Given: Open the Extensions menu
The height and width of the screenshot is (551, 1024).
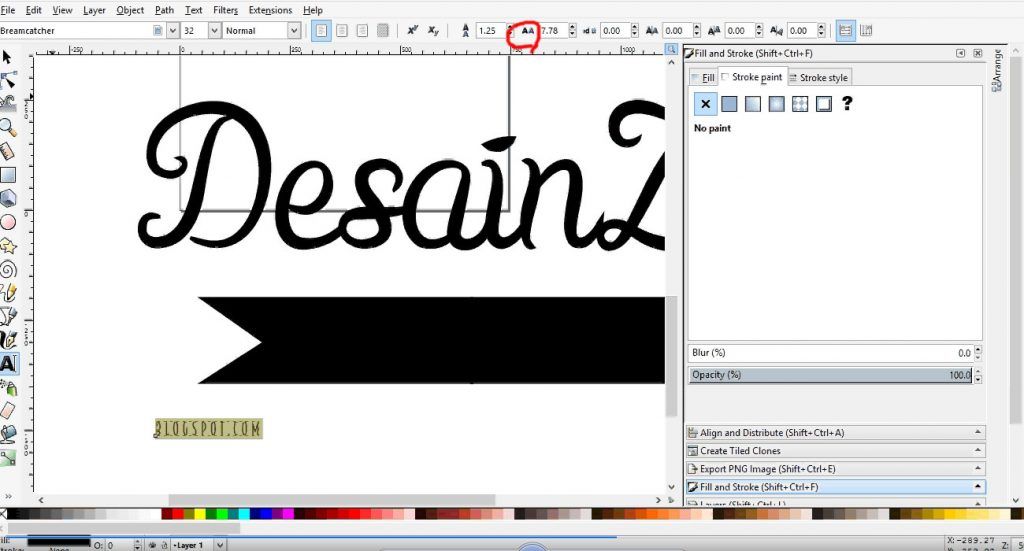Looking at the screenshot, I should click(270, 10).
